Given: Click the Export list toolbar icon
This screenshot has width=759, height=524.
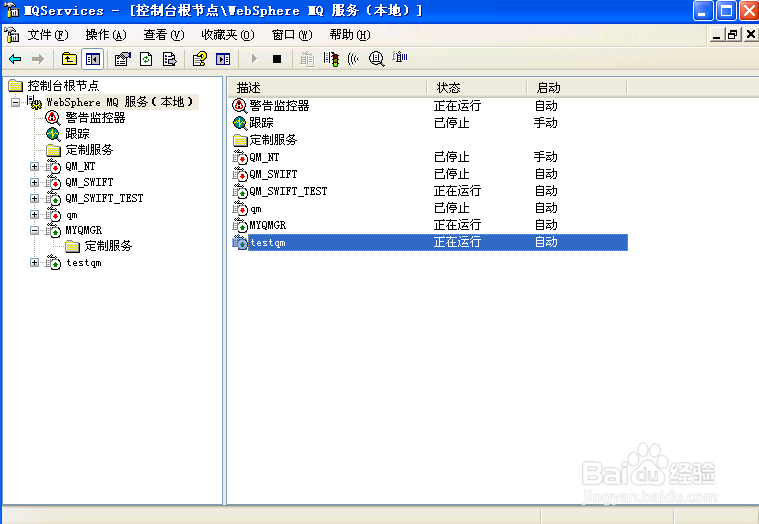Looking at the screenshot, I should 169,59.
